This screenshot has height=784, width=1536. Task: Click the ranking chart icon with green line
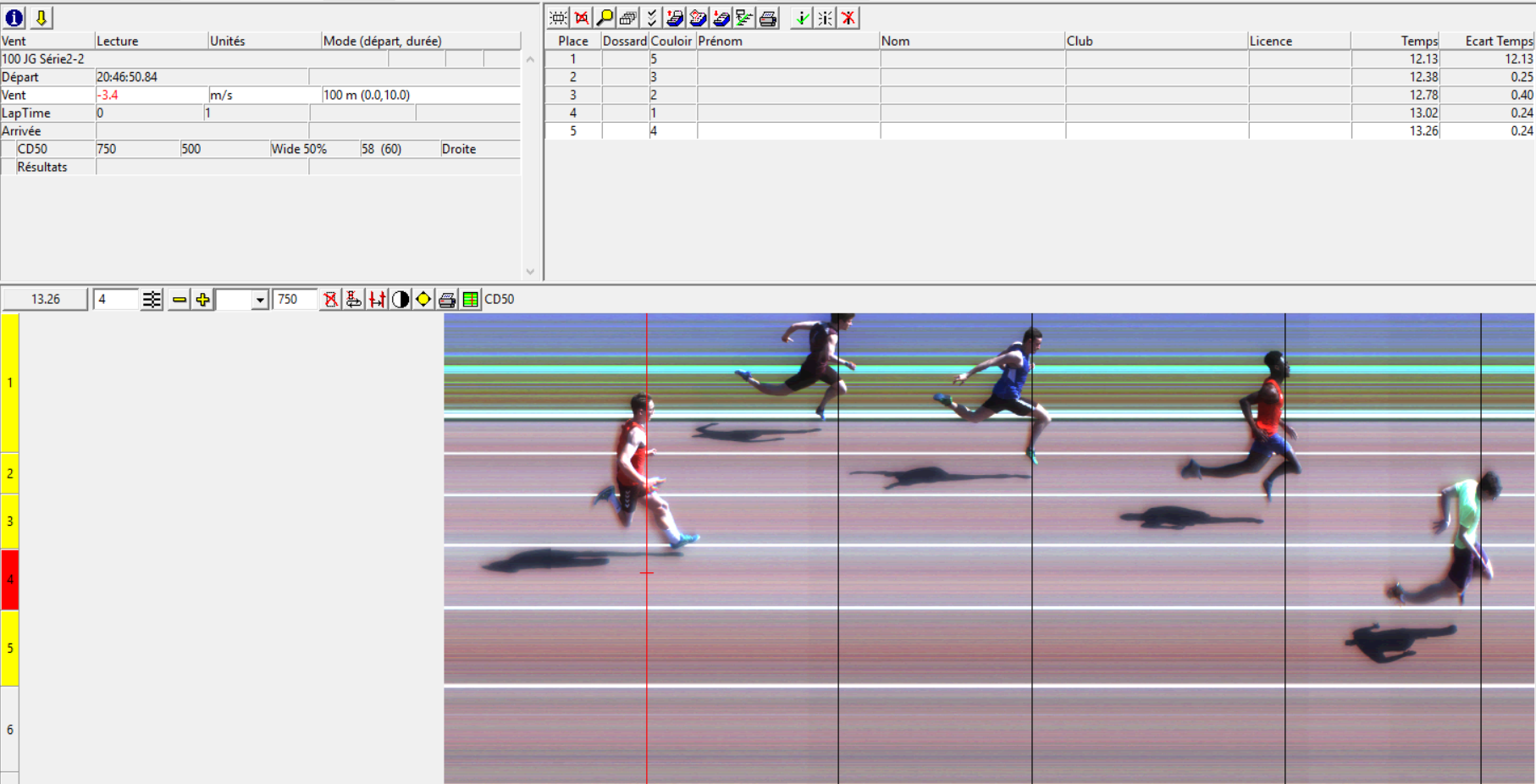coord(744,18)
